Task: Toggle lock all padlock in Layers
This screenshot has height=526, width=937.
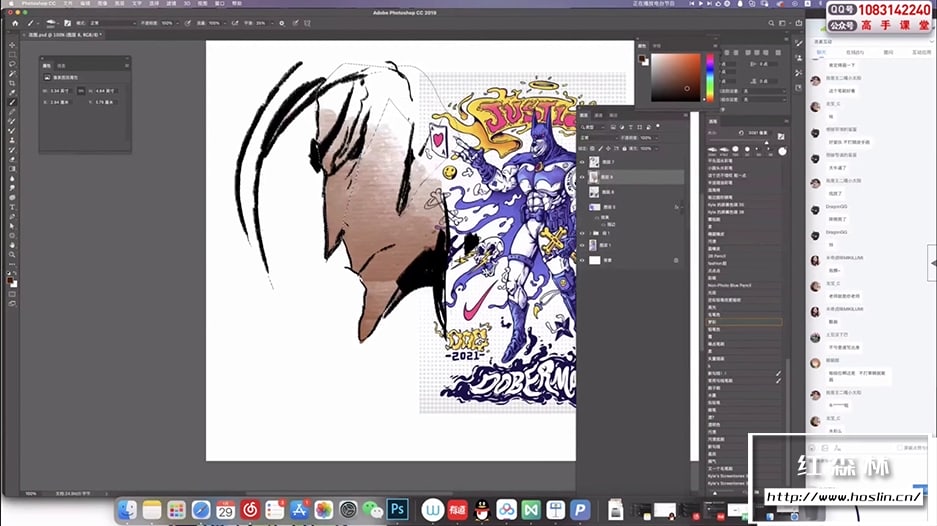Action: coord(624,148)
